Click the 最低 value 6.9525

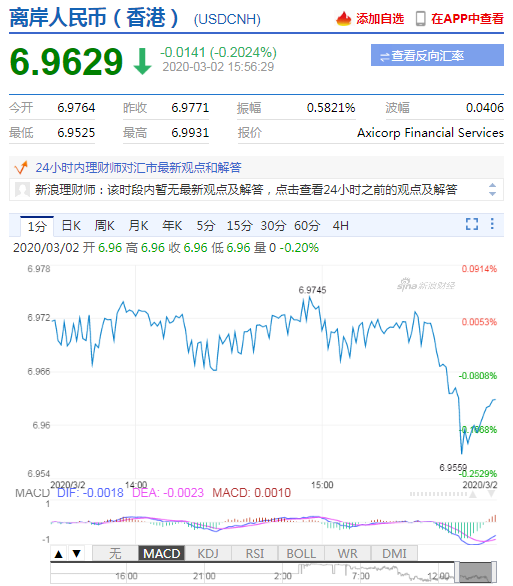pos(76,133)
